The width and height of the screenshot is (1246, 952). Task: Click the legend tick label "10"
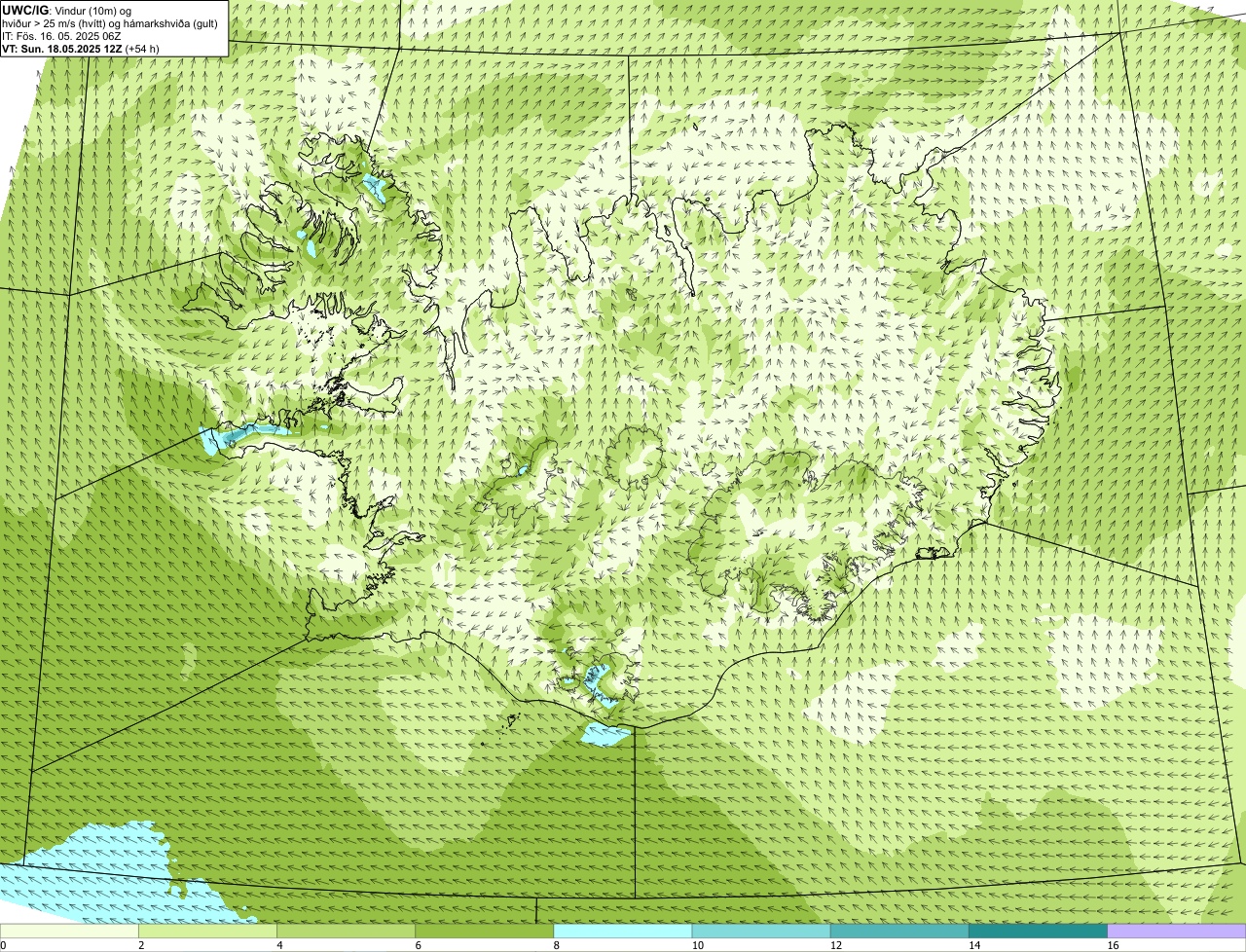click(x=697, y=945)
